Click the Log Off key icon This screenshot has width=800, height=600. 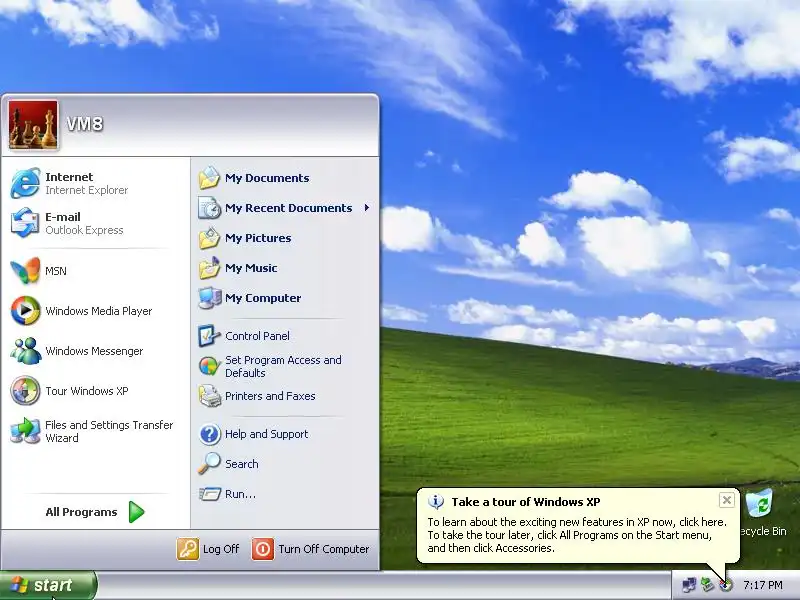coord(188,549)
